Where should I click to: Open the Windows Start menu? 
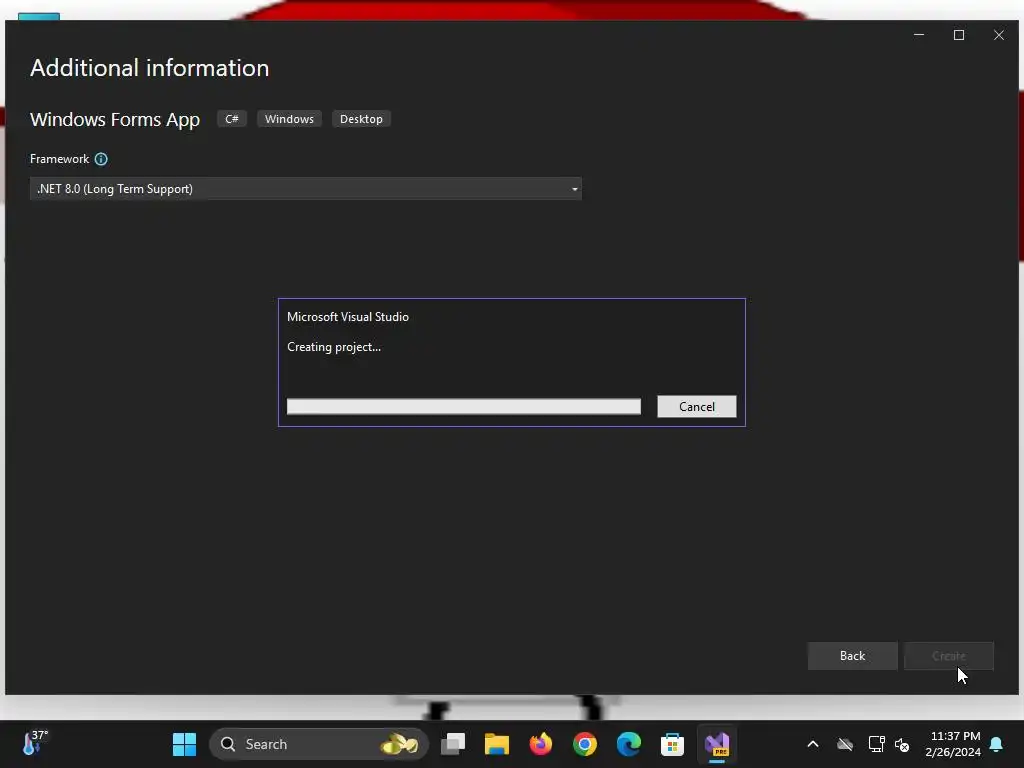pos(184,744)
